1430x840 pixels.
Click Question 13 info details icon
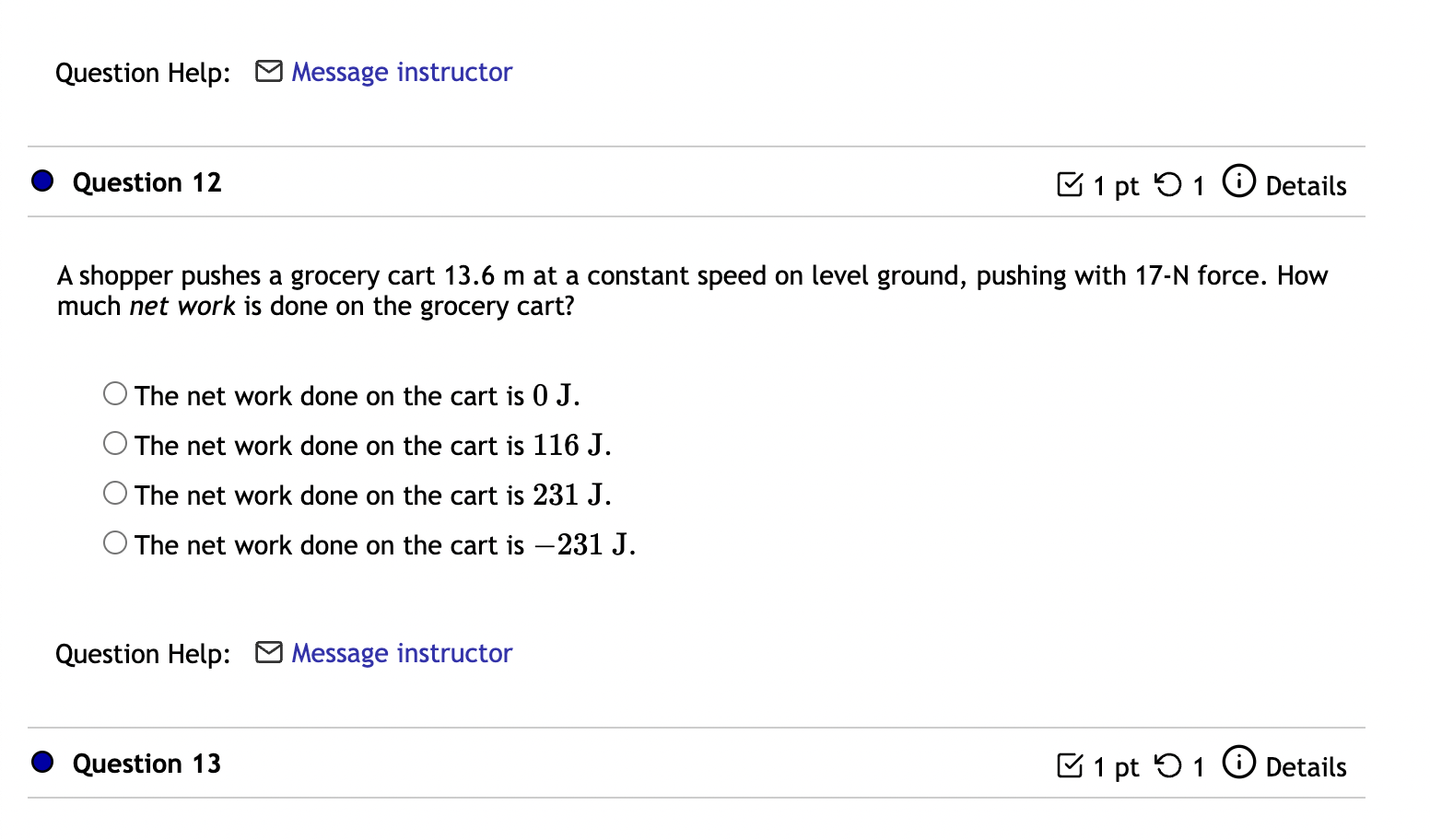point(1238,762)
